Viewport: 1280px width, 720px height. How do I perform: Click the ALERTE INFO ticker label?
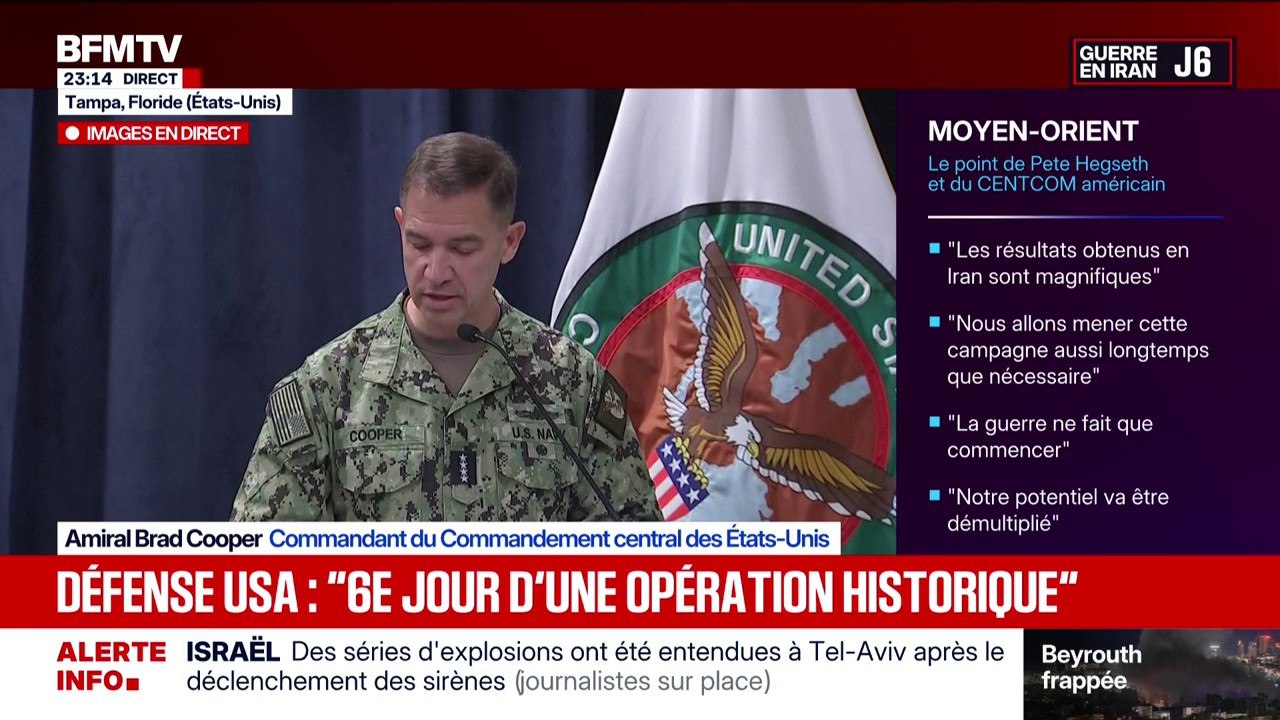[111, 667]
